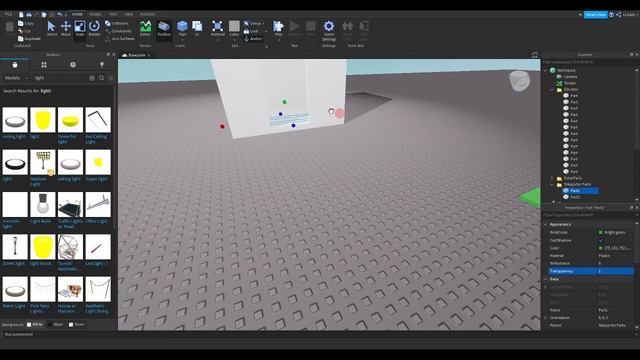
Task: Click the view selector cube in viewport
Action: click(519, 80)
